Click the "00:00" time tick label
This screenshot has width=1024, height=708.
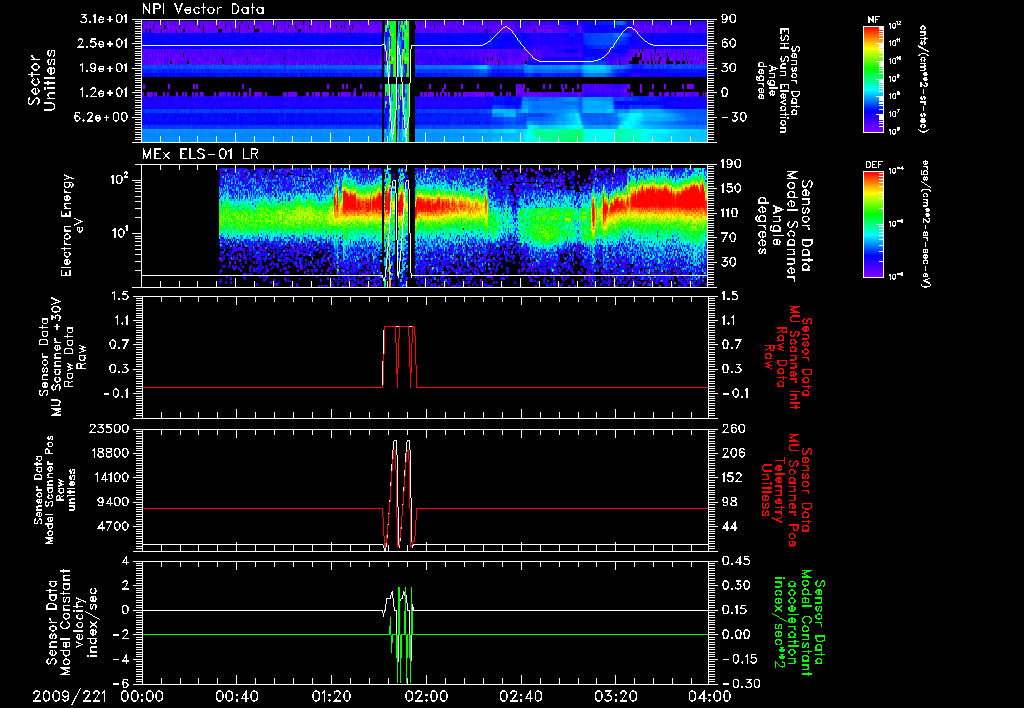pos(142,696)
